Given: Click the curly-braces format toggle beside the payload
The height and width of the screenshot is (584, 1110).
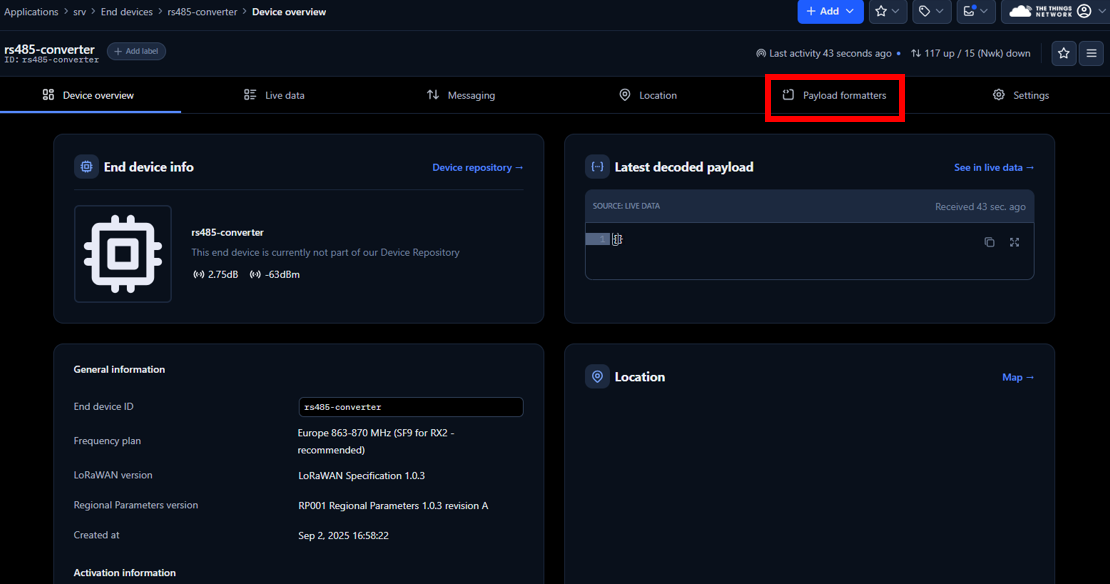Looking at the screenshot, I should point(617,239).
